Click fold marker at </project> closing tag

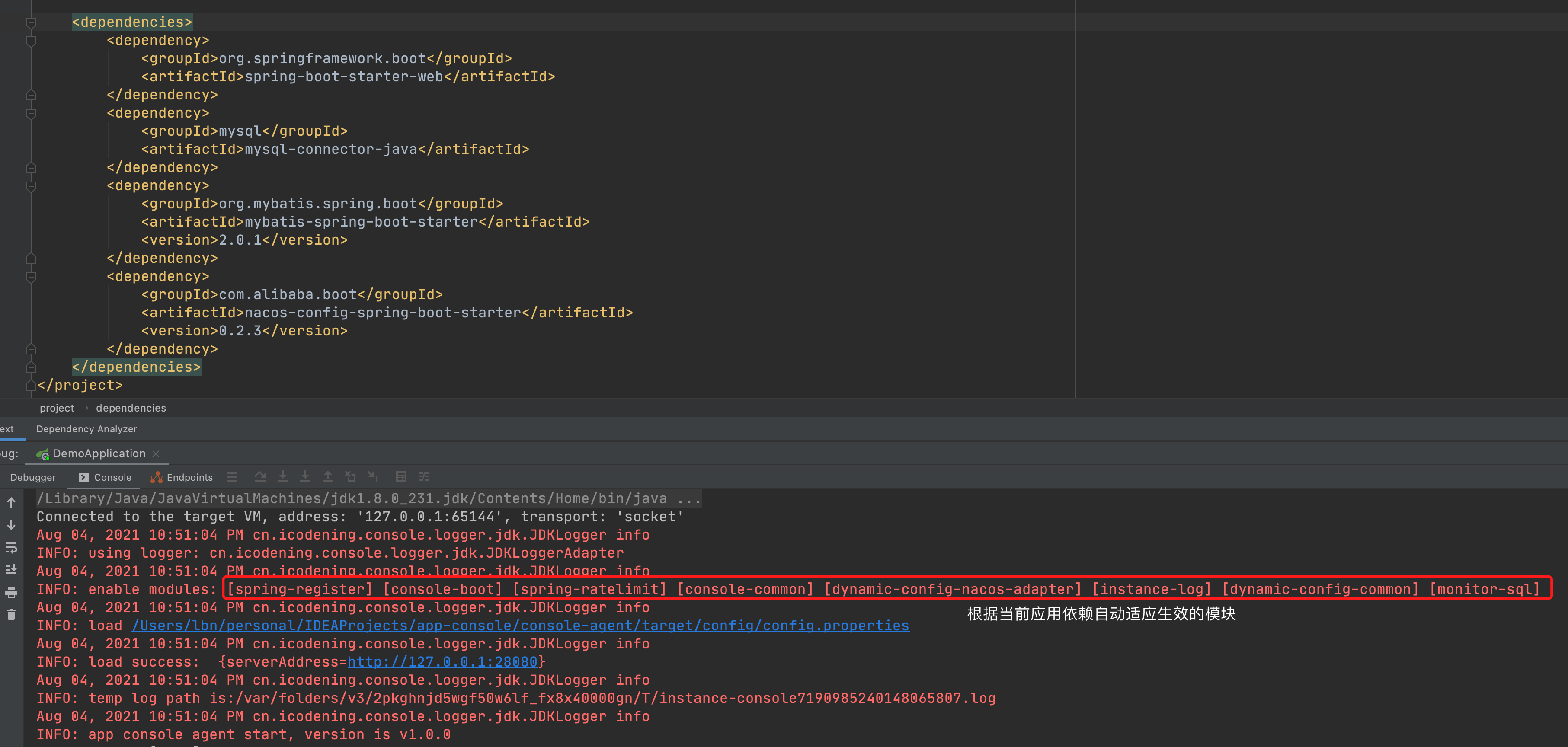point(31,386)
